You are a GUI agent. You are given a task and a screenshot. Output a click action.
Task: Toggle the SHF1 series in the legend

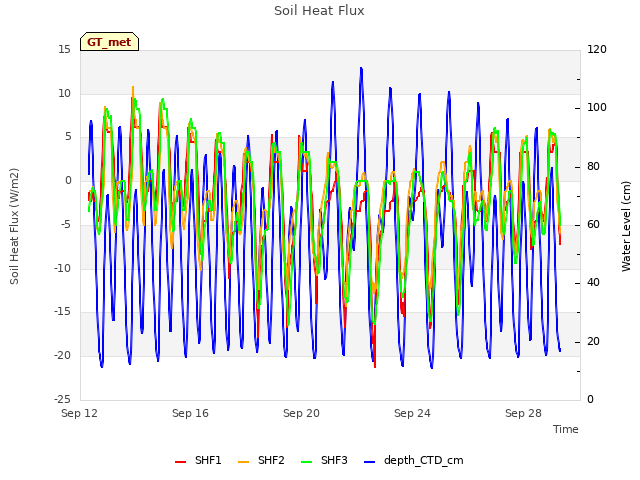[198, 460]
